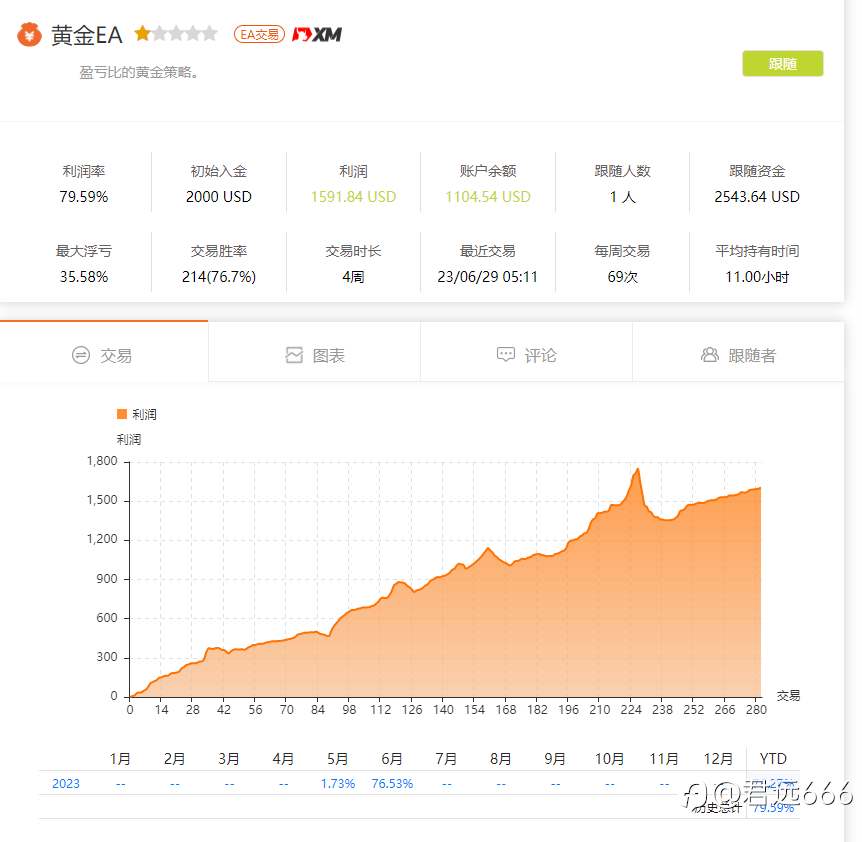This screenshot has height=842, width=862.
Task: Click the 最大浮亏 stat label
Action: tap(84, 251)
